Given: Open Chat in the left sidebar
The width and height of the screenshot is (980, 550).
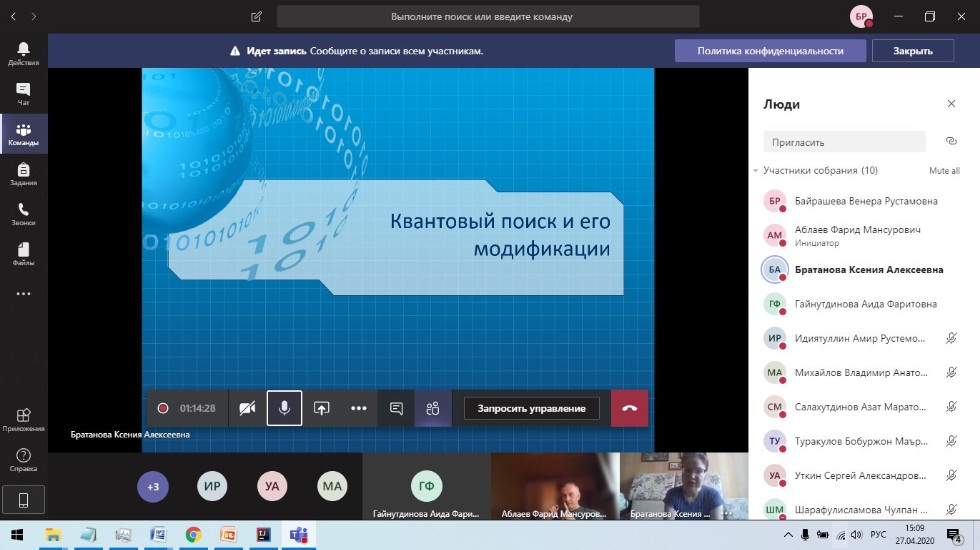Looking at the screenshot, I should point(23,94).
